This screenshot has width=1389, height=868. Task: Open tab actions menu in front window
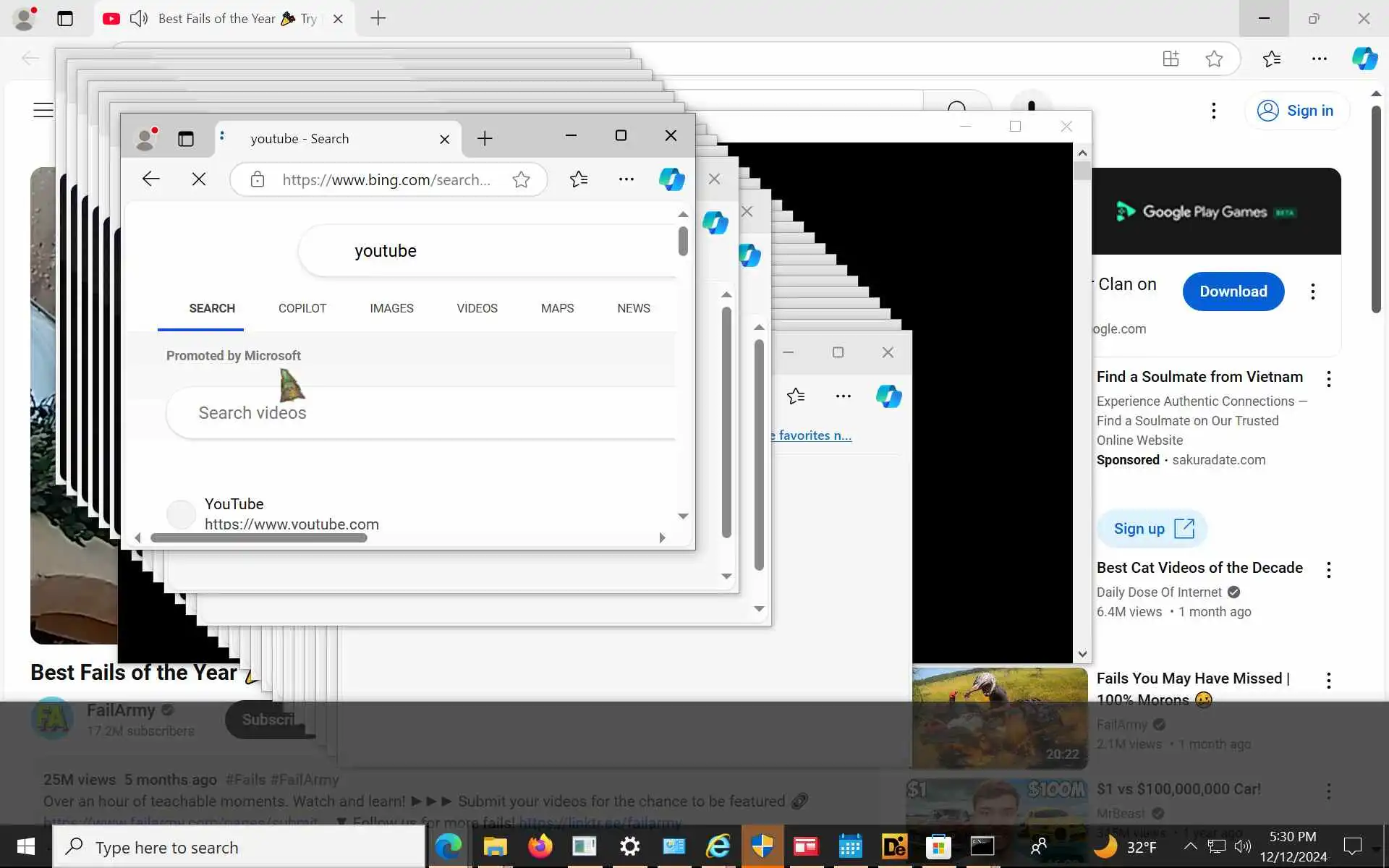(x=186, y=139)
